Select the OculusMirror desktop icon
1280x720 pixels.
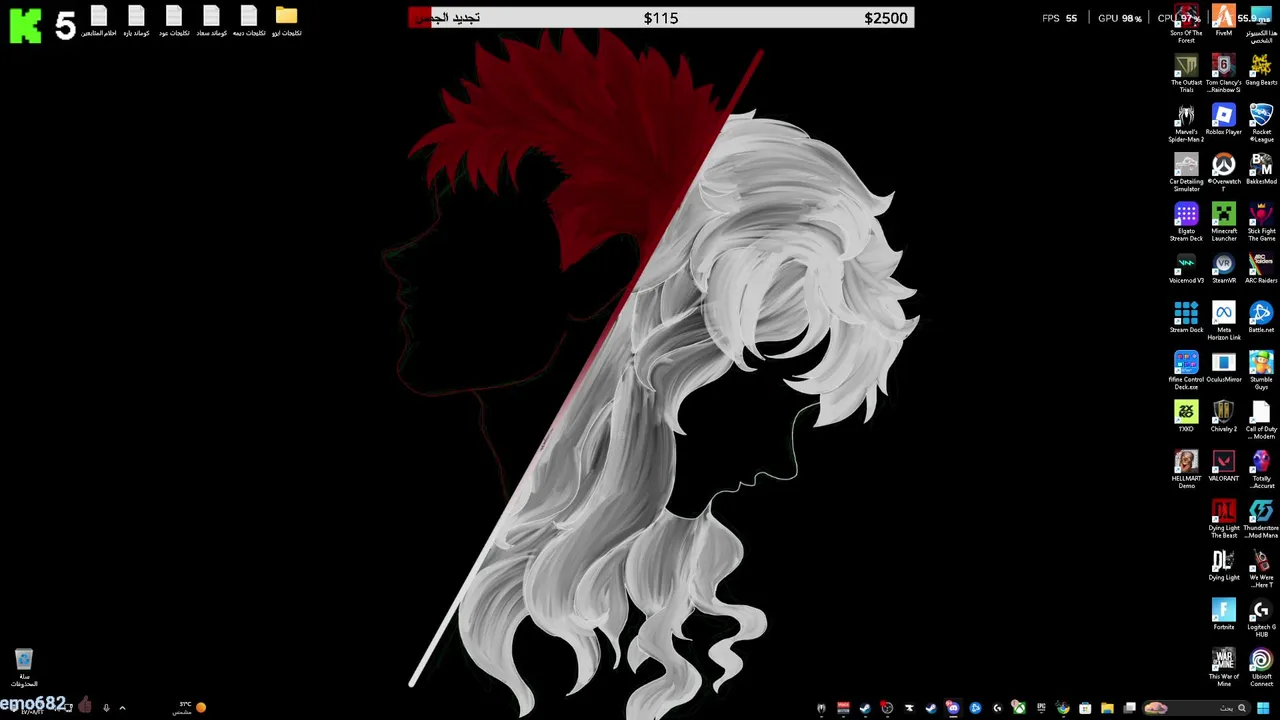[x=1223, y=367]
